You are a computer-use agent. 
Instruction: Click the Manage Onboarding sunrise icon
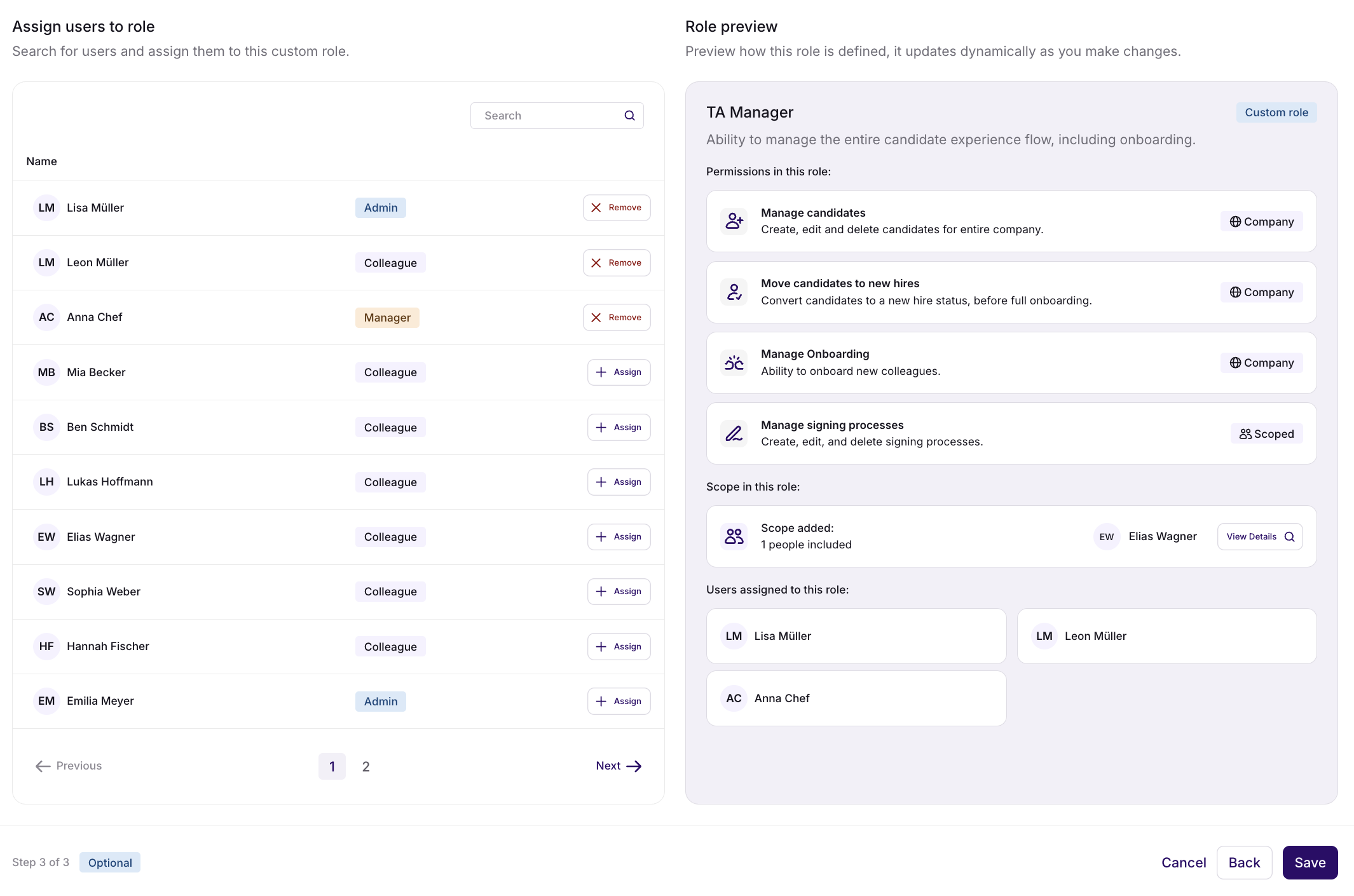pyautogui.click(x=734, y=363)
